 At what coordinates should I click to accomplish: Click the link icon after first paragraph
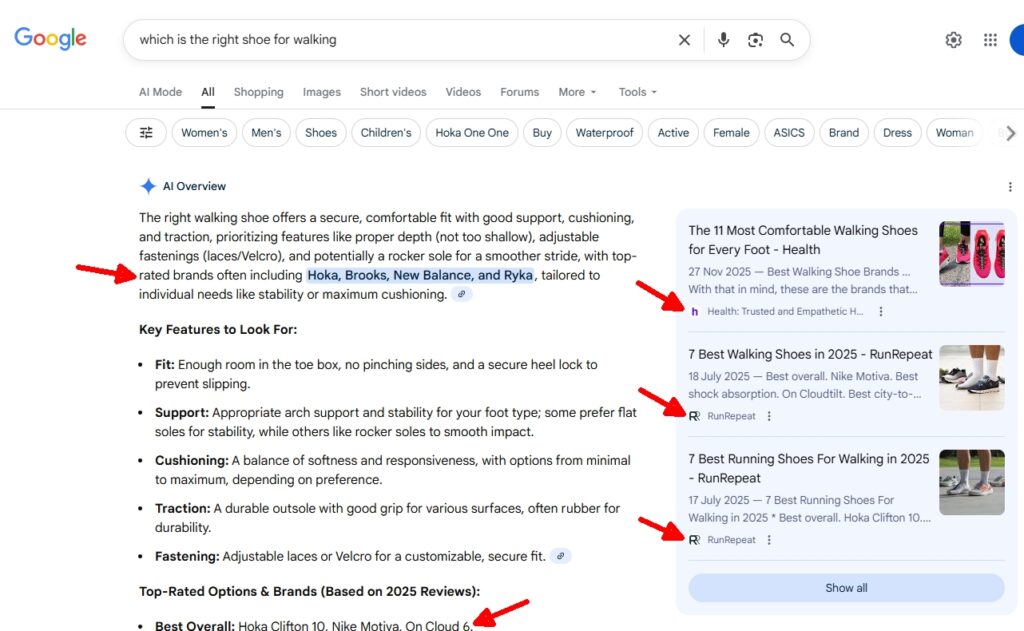click(461, 294)
